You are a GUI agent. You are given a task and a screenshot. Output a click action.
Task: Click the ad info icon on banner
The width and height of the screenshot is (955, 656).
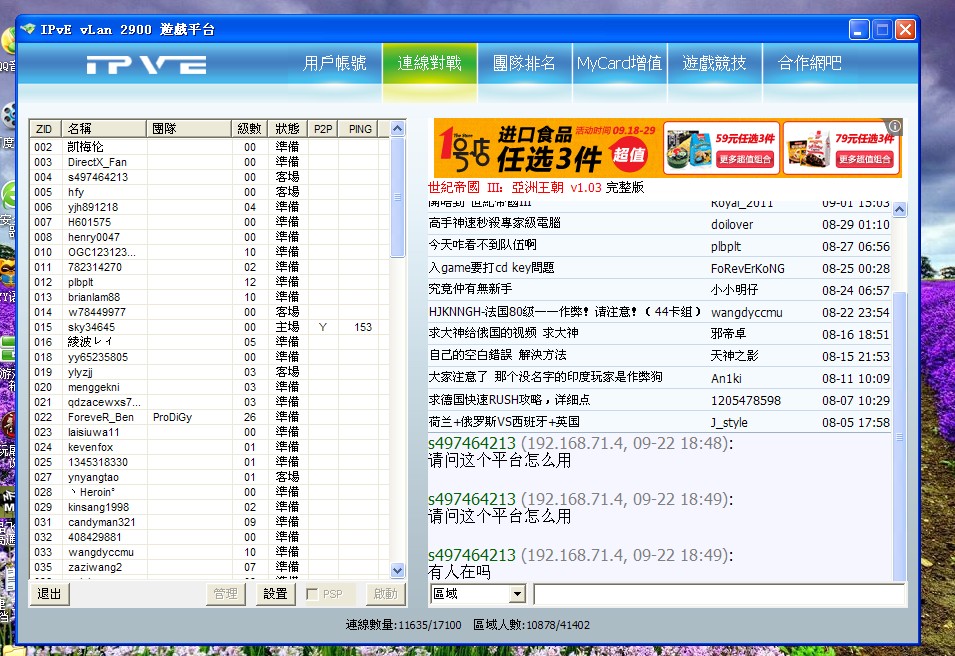coord(894,126)
